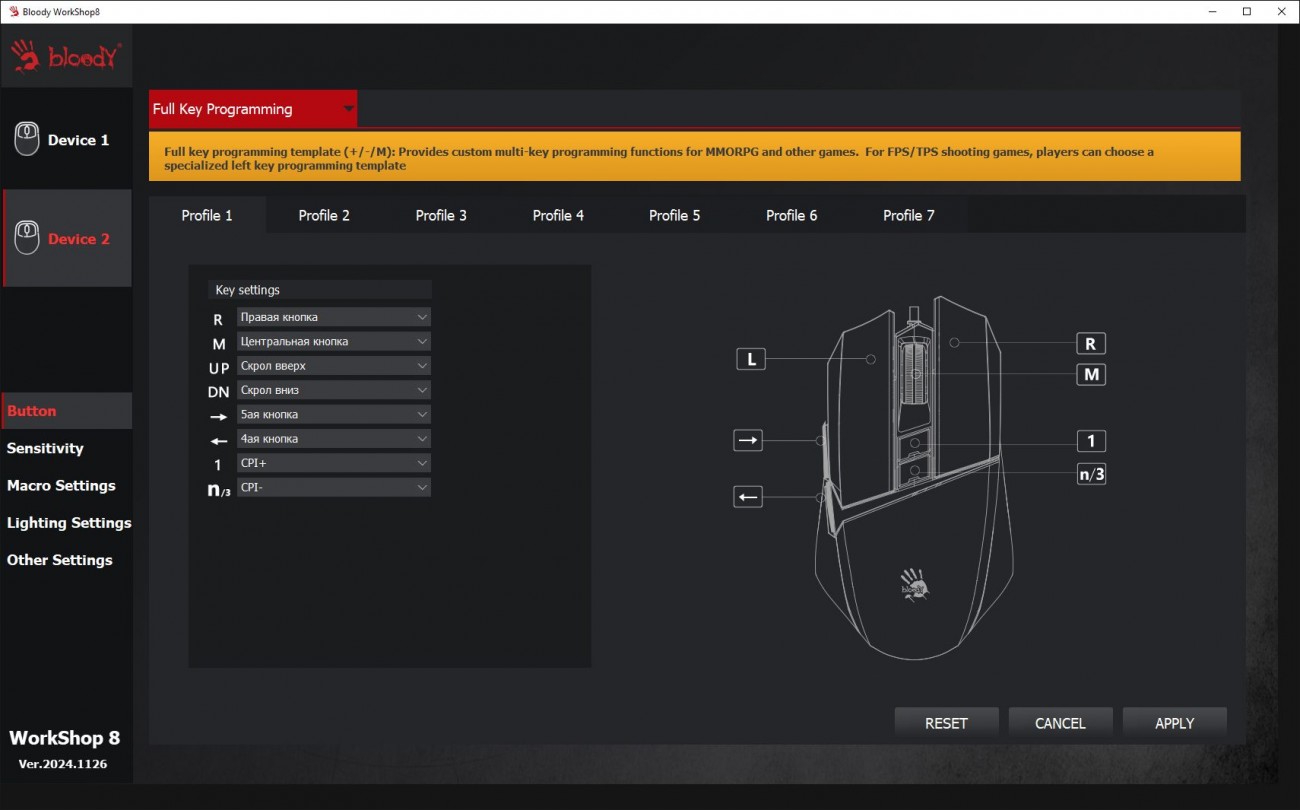Open Lighting Settings section
1300x810 pixels.
pyautogui.click(x=69, y=523)
